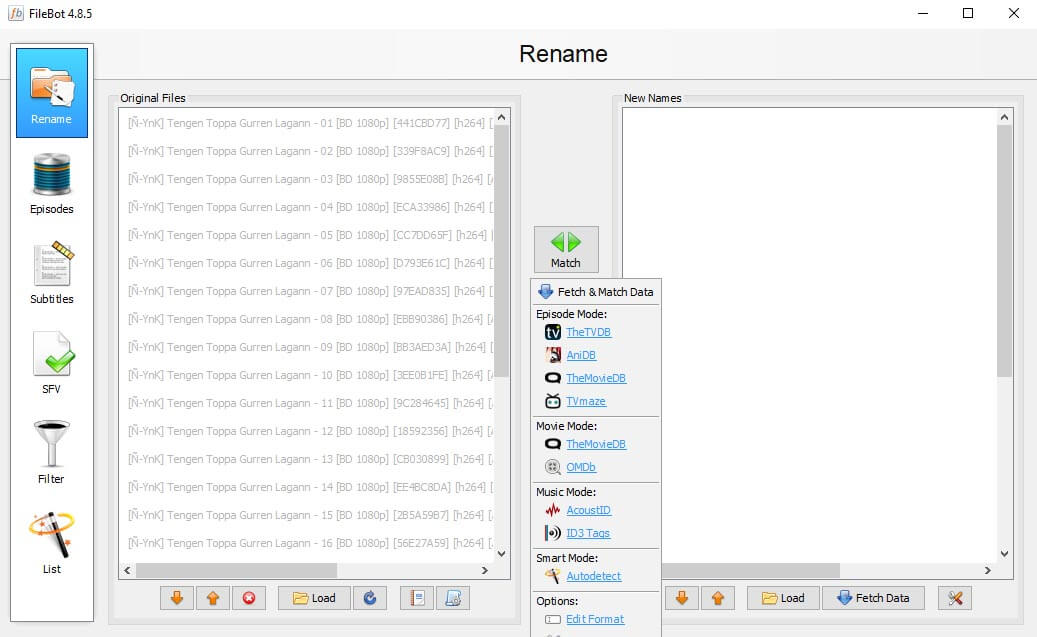Open the Filter panel
Viewport: 1037px width, 637px height.
52,452
